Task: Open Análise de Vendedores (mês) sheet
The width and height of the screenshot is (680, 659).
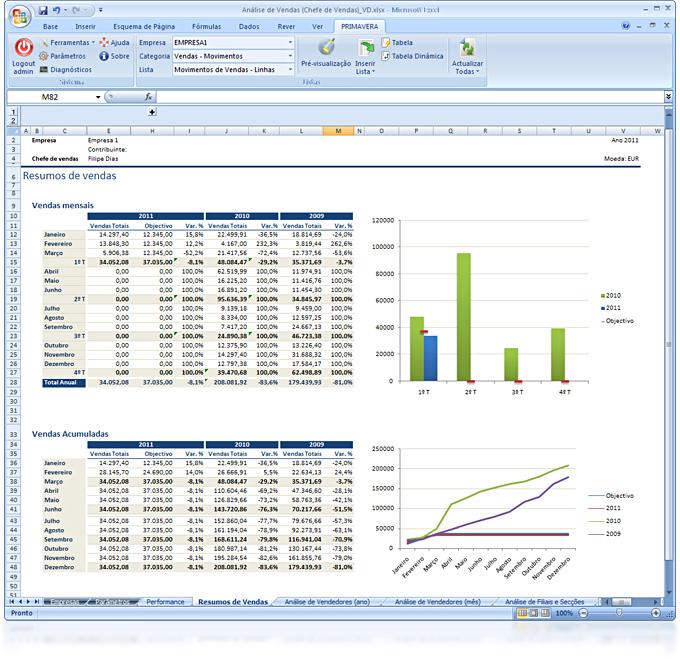Action: [x=438, y=602]
